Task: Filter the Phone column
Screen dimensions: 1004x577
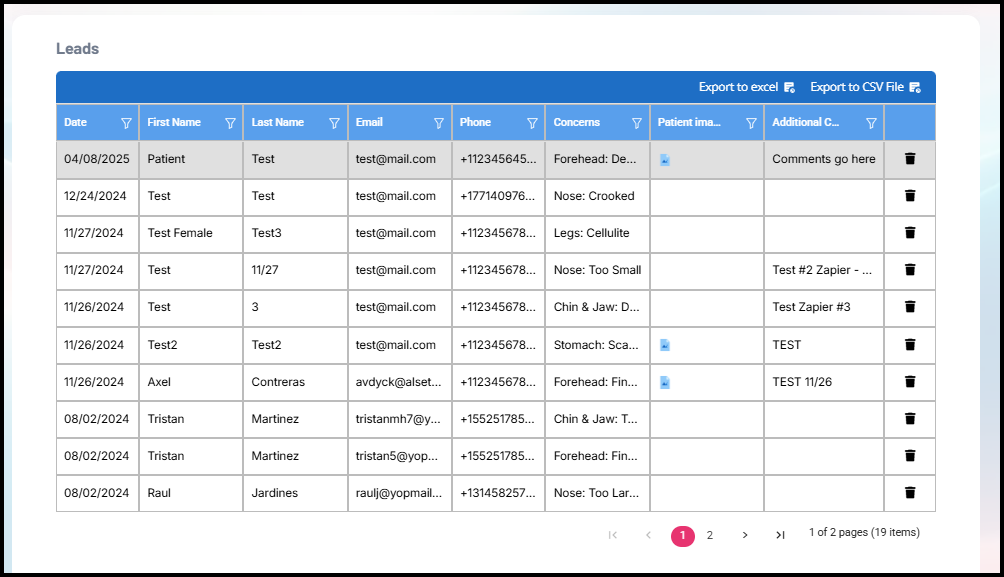Action: click(532, 123)
